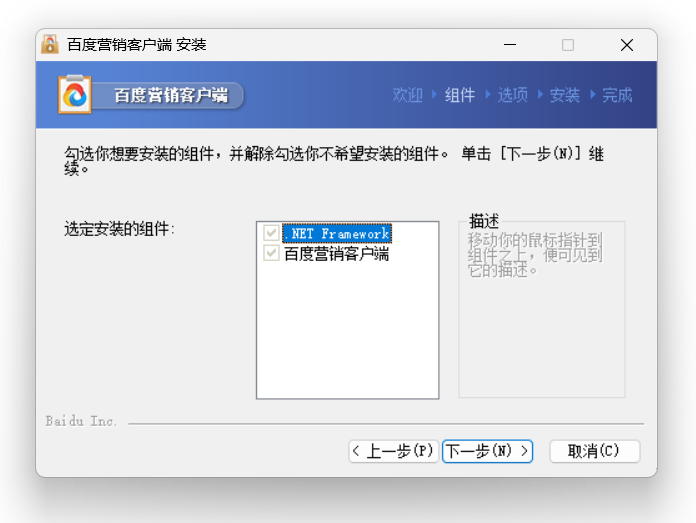Click the 描述 group label
696x523 pixels.
(484, 221)
